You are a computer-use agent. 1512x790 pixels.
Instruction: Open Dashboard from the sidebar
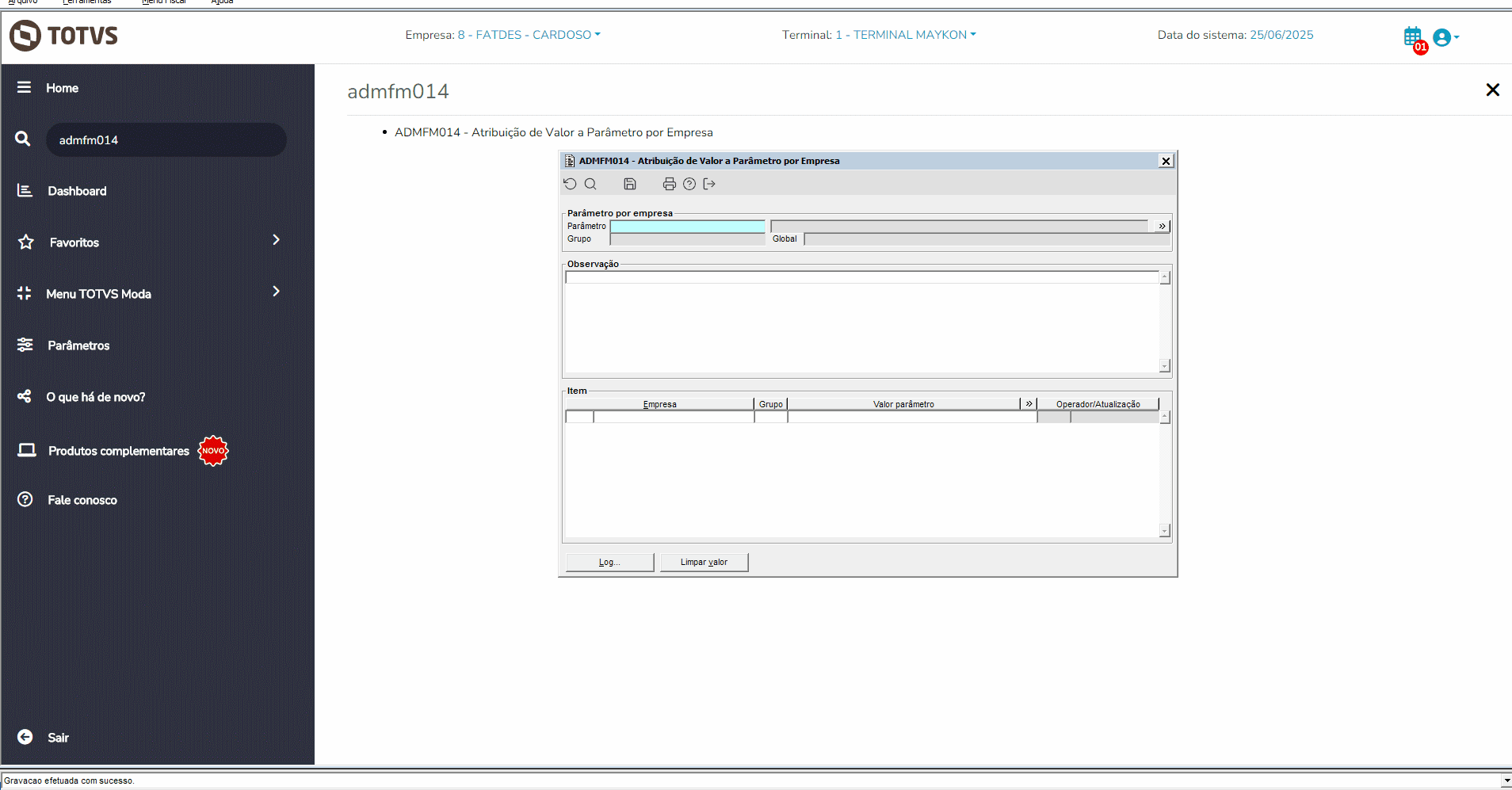point(77,191)
